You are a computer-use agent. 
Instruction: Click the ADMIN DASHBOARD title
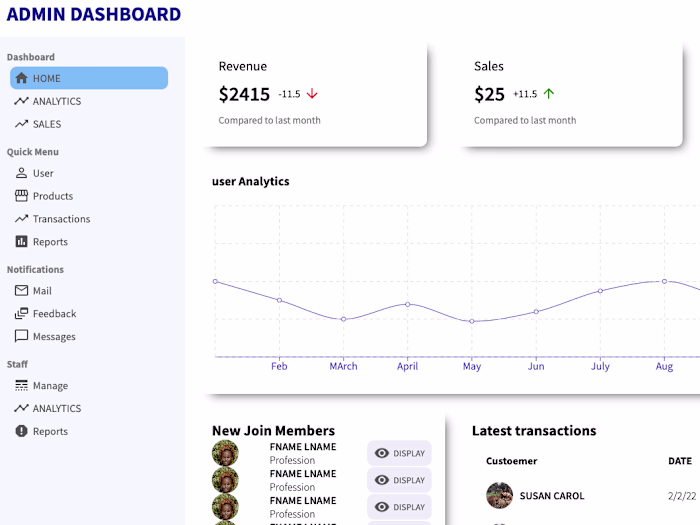pyautogui.click(x=94, y=14)
